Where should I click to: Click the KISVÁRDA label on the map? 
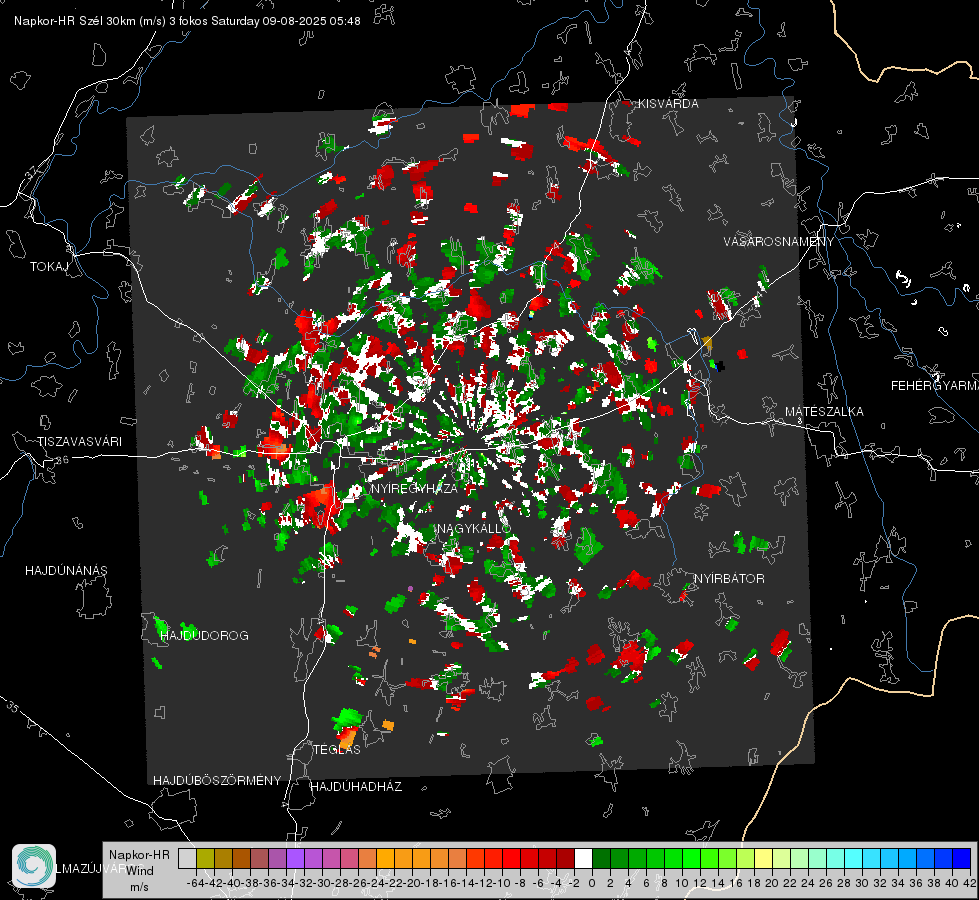point(668,104)
